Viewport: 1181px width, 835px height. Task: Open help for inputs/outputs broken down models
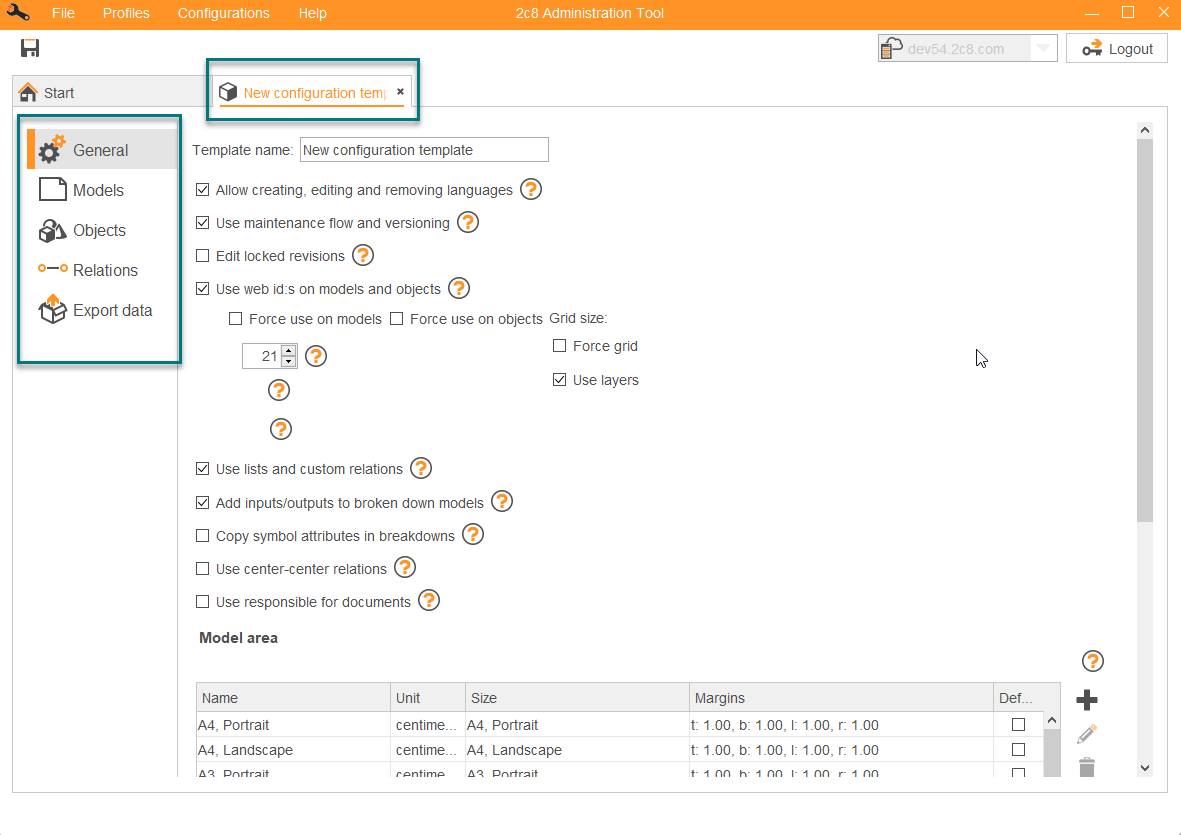pos(502,501)
